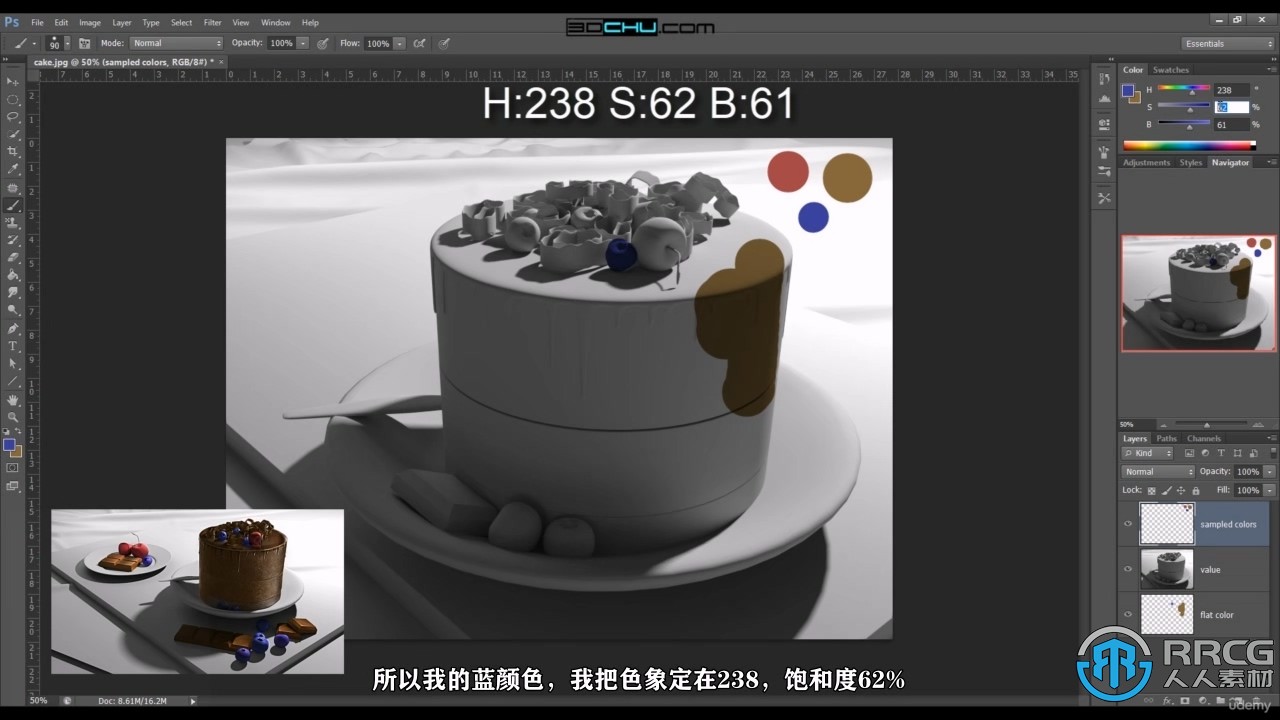Hide the sampled colors layer
Image resolution: width=1280 pixels, height=720 pixels.
pos(1128,524)
